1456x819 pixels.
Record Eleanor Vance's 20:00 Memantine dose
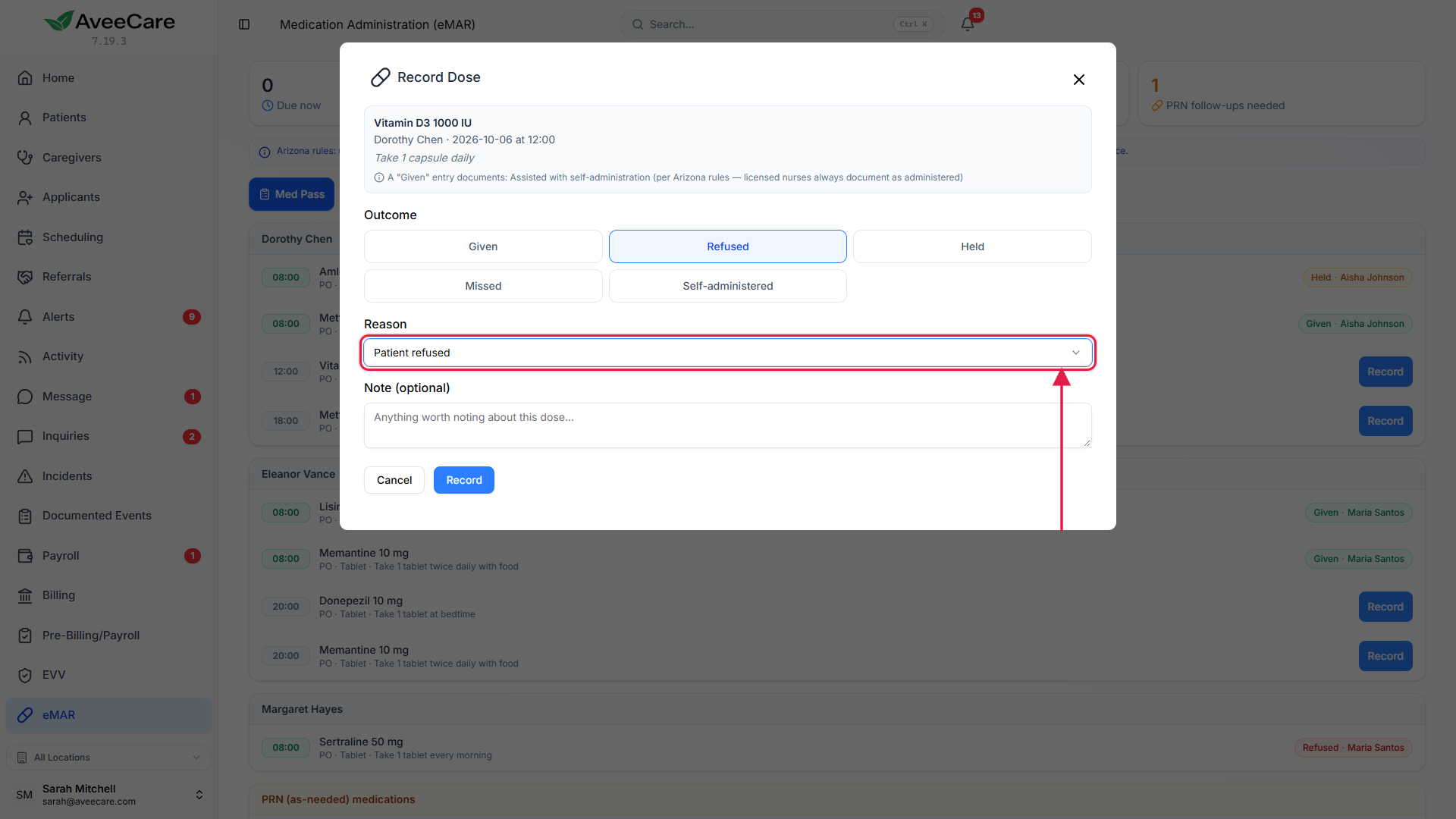[1385, 656]
